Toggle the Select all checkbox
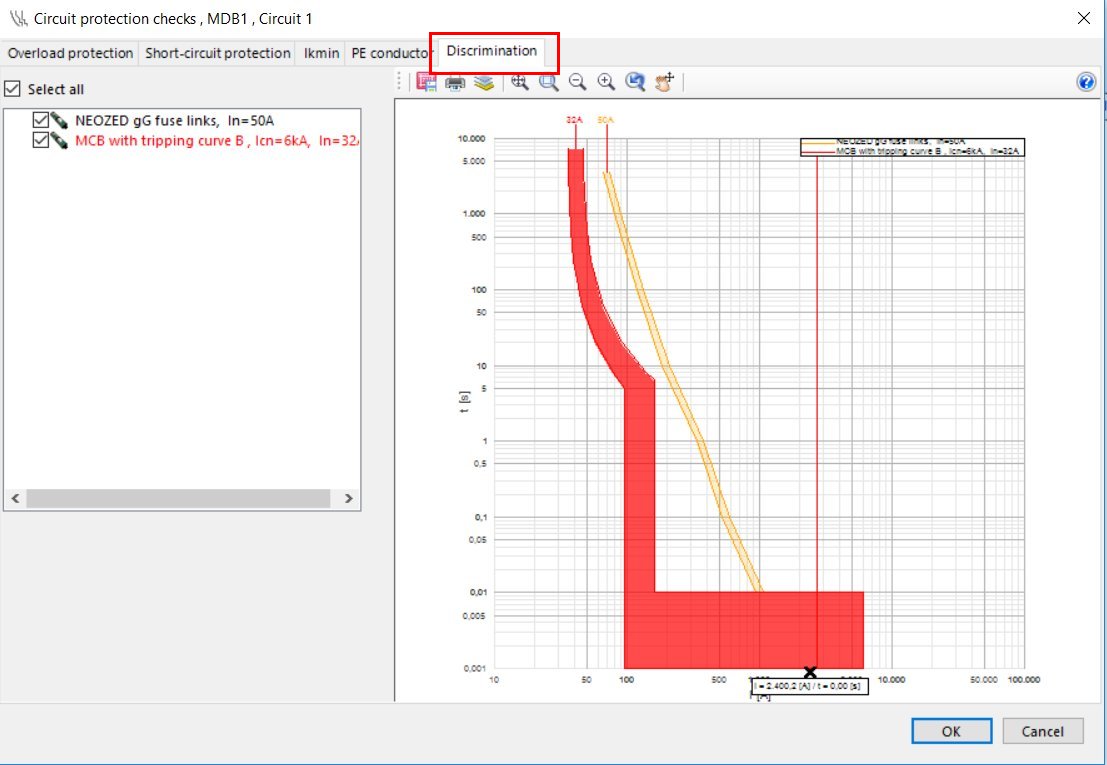 click(12, 89)
